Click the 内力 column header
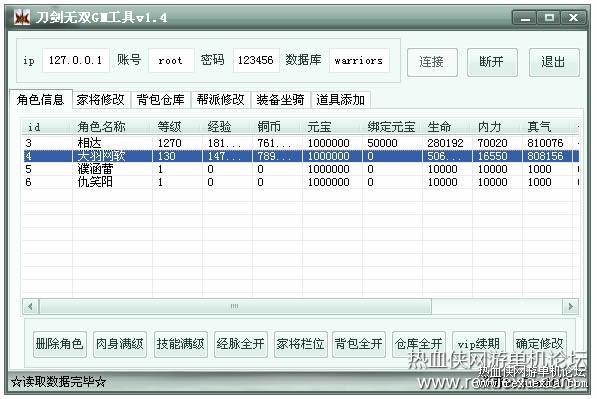The height and width of the screenshot is (399, 597). pos(497,127)
